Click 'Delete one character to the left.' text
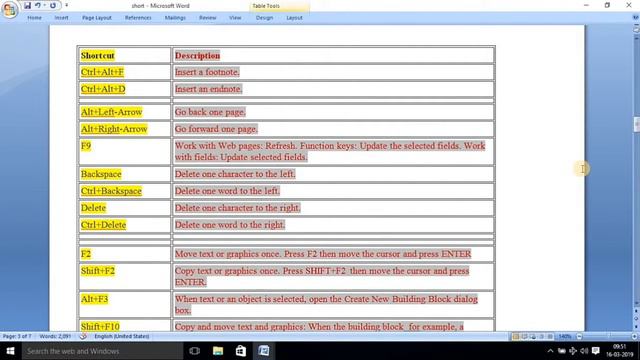Screen dimensions: 640x360 (x=235, y=174)
